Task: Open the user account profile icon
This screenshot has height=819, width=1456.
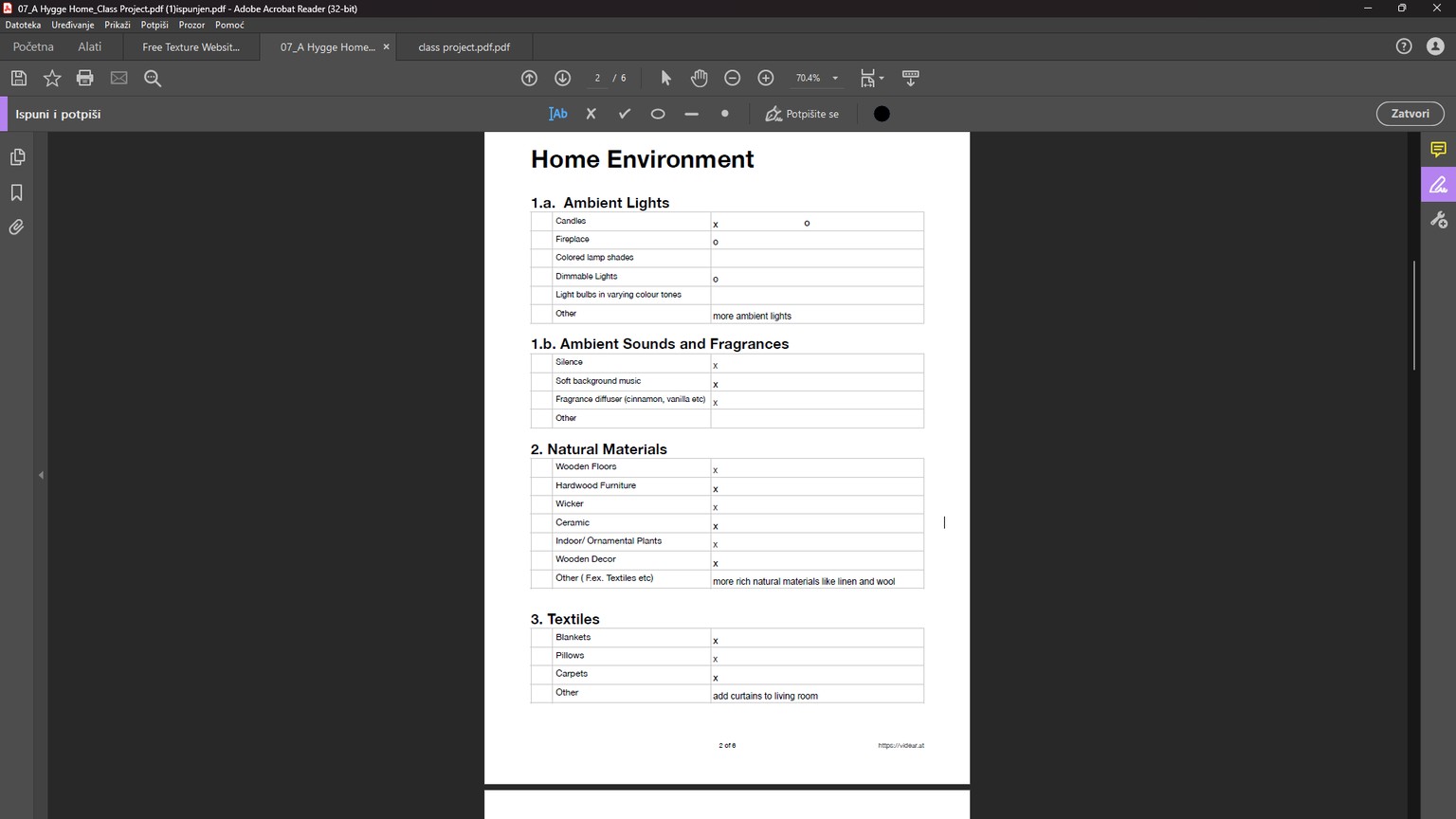Action: pyautogui.click(x=1435, y=46)
